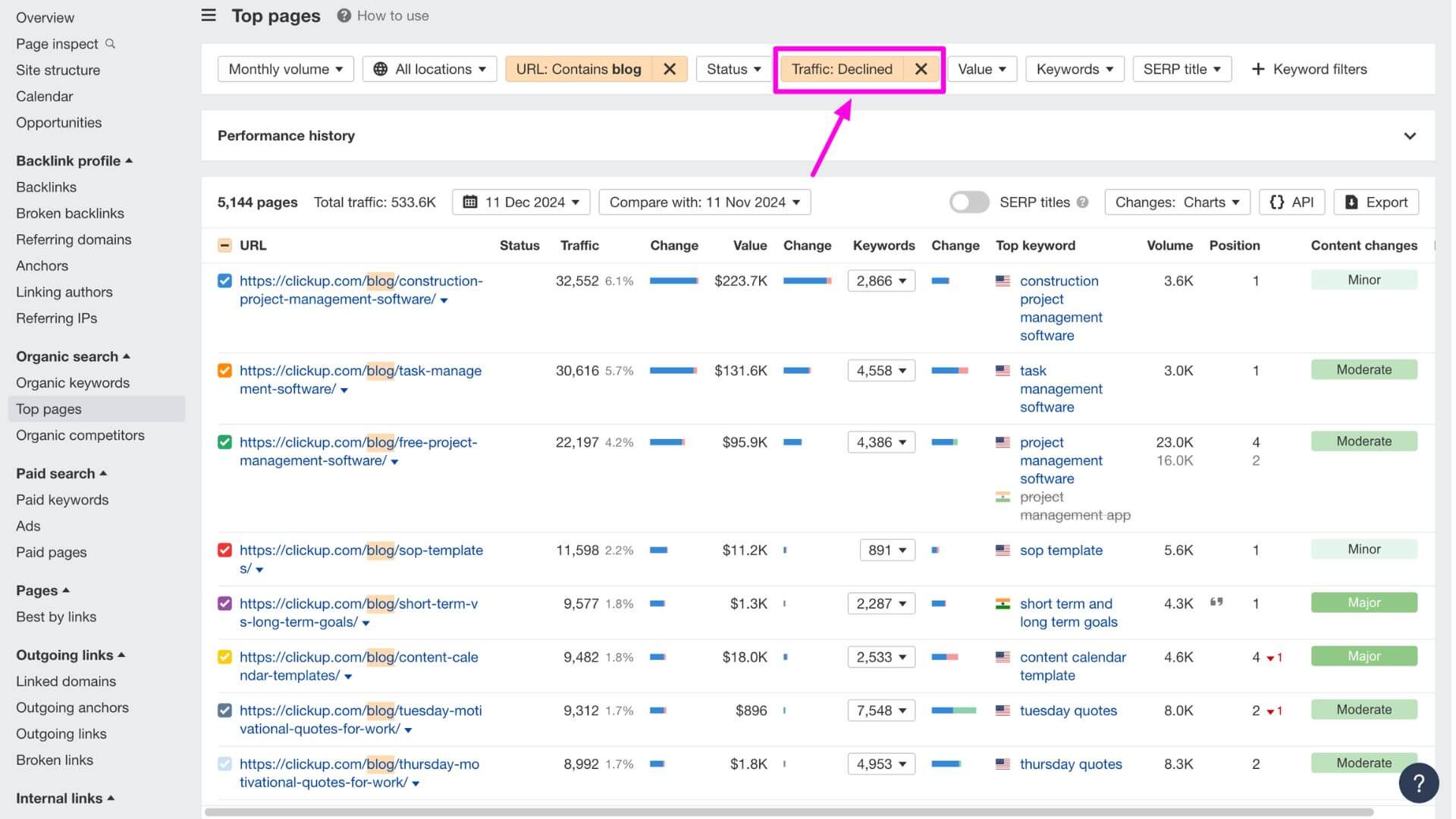The height and width of the screenshot is (819, 1456).
Task: Click the horizontal scrollbar under the table
Action: (x=789, y=812)
